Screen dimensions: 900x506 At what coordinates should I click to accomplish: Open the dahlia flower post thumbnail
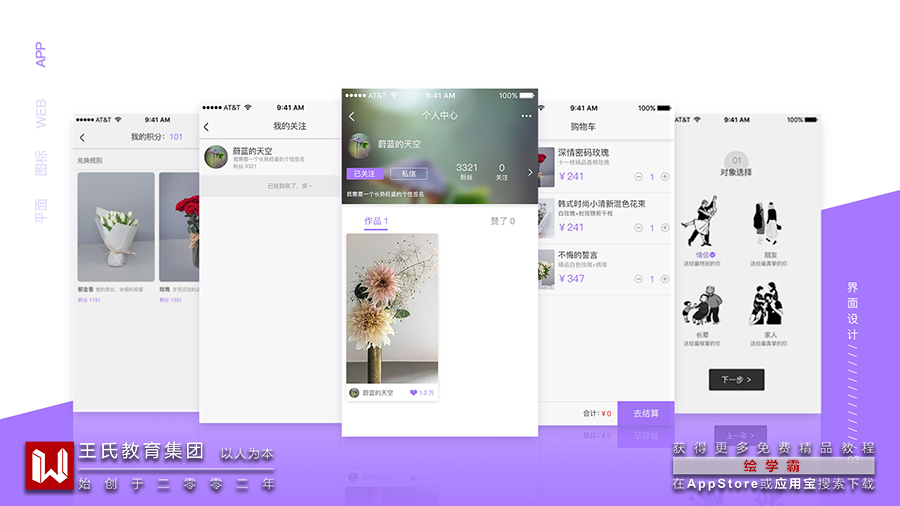point(392,308)
